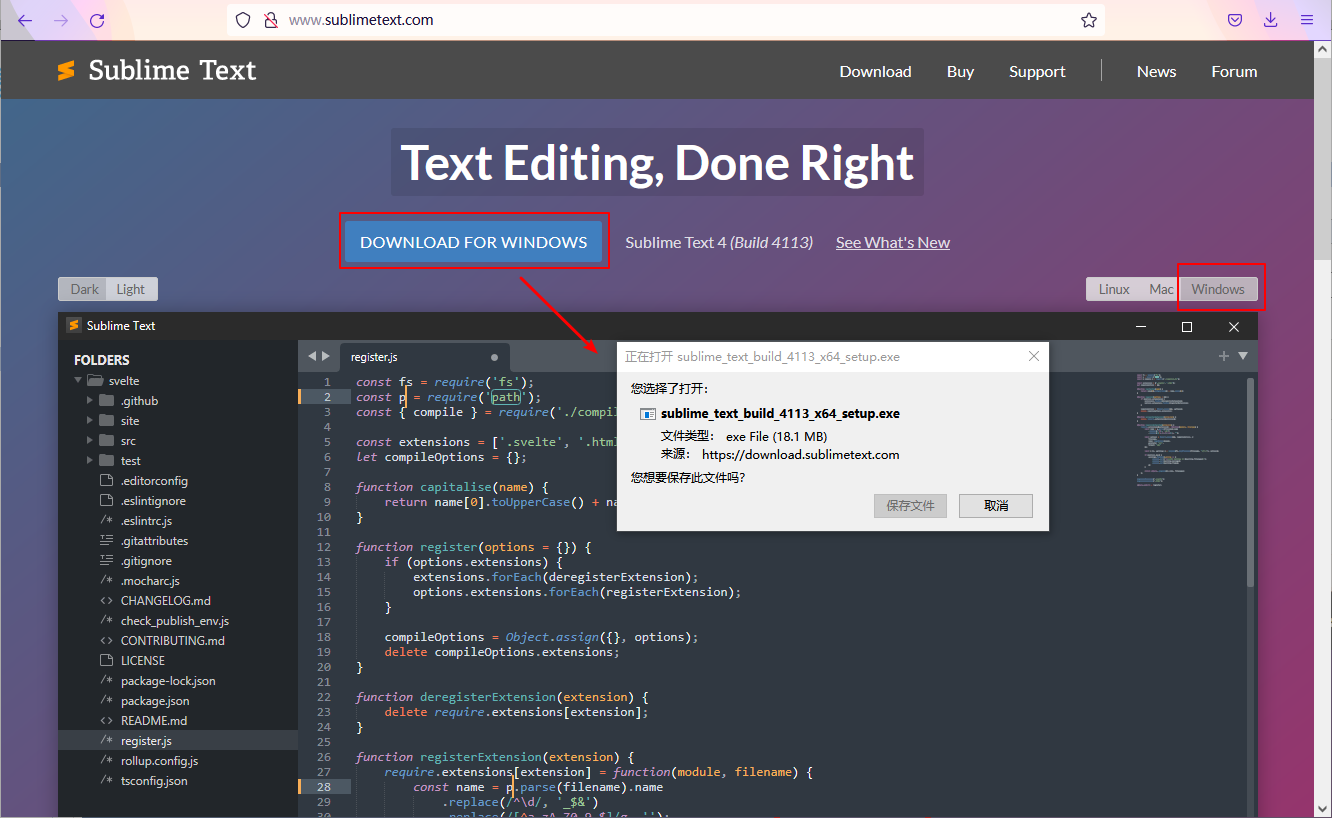Add a new editor tab with the plus icon
The width and height of the screenshot is (1332, 818).
pyautogui.click(x=1223, y=356)
